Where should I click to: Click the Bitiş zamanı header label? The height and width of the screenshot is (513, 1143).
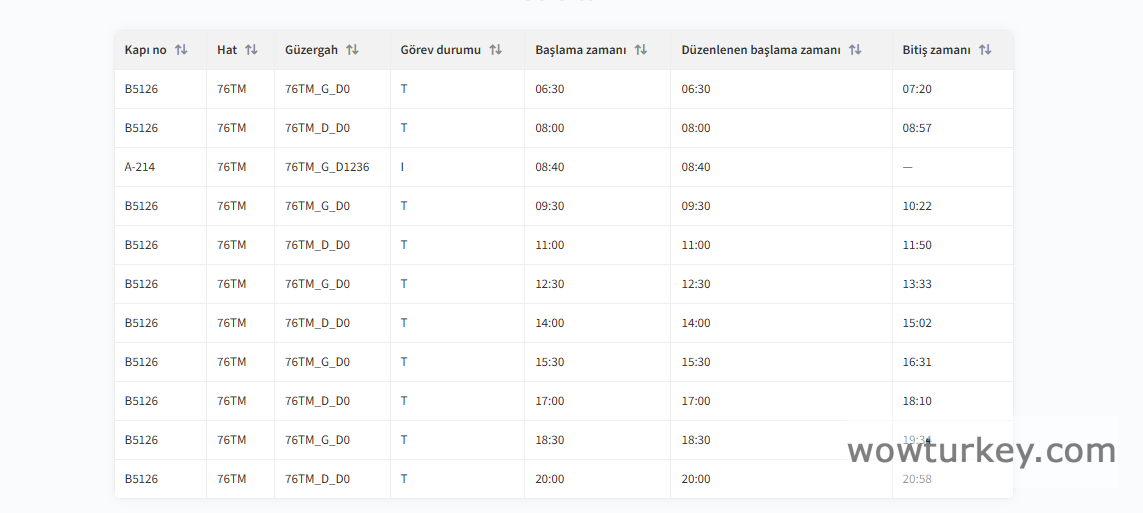coord(936,50)
